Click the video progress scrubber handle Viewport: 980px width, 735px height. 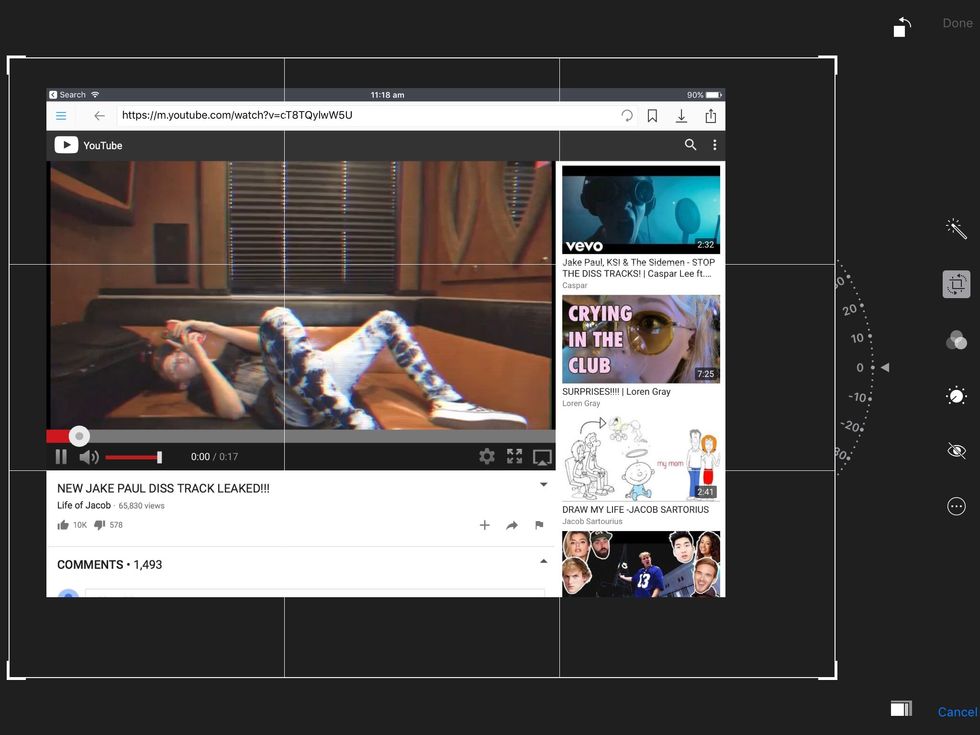(79, 436)
